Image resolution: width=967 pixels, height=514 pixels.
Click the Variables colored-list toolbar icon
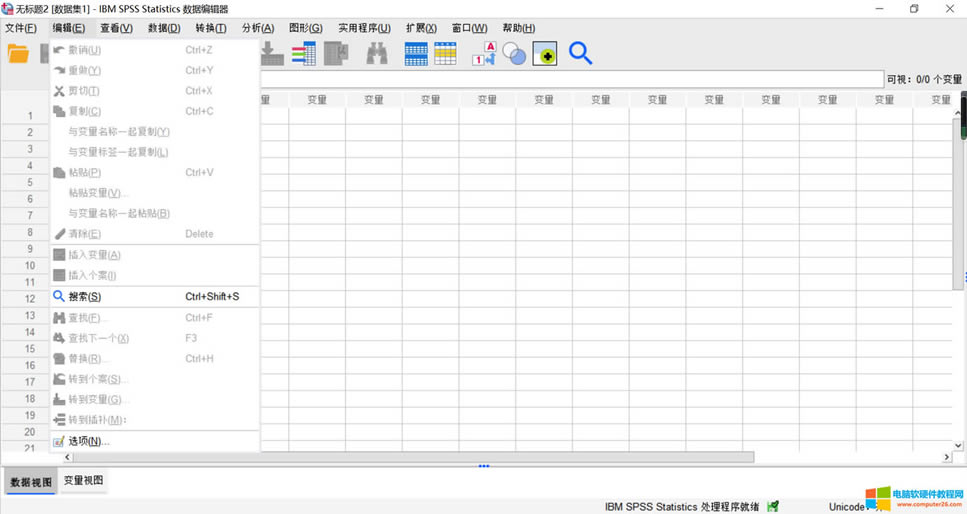coord(303,54)
